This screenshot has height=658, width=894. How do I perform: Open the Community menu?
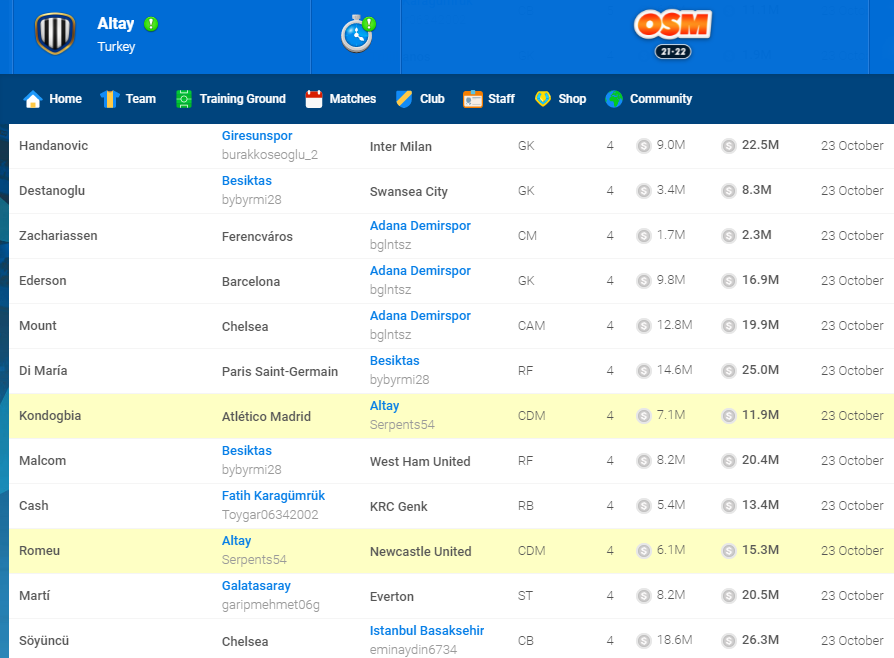click(x=648, y=99)
